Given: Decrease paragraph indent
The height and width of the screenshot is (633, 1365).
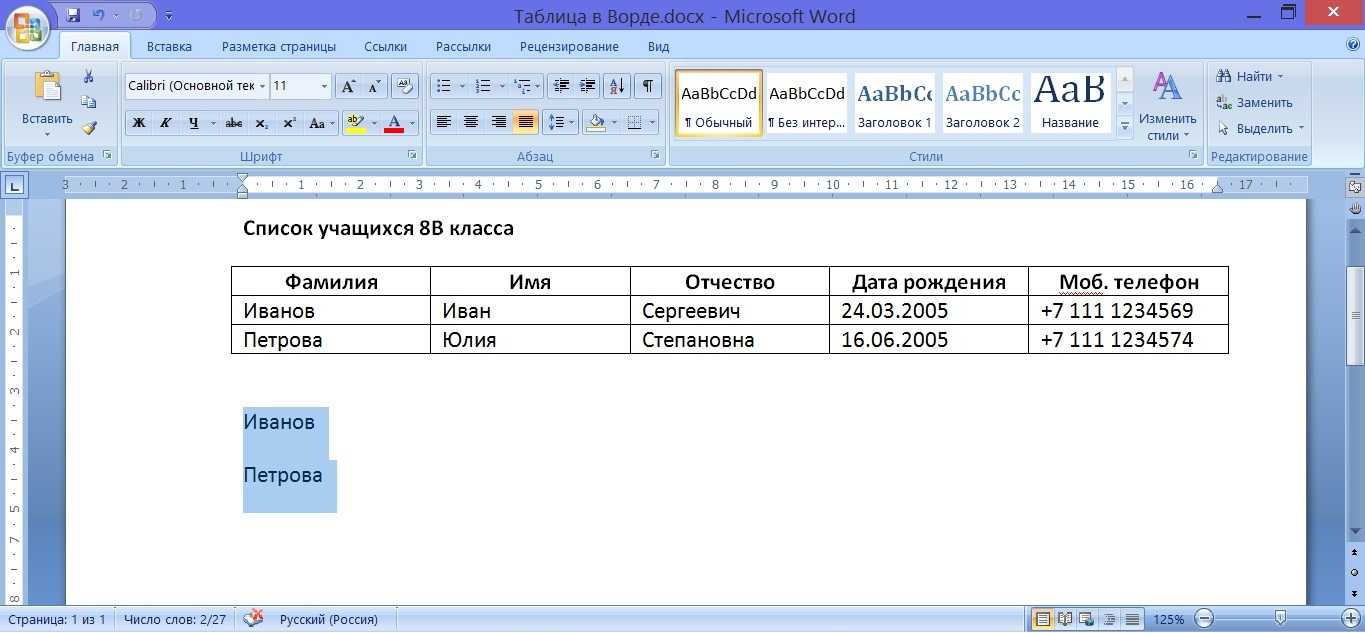Looking at the screenshot, I should point(561,86).
